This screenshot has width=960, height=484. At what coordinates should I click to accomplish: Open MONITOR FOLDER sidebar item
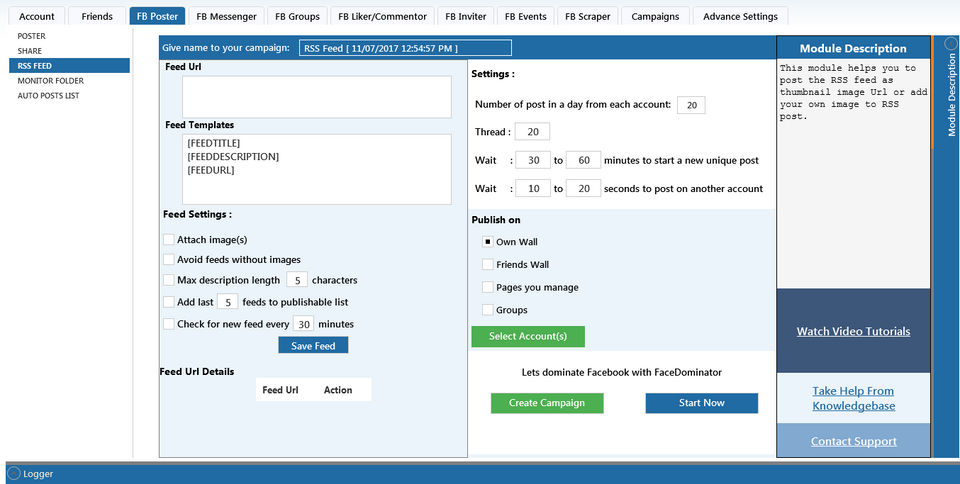51,81
